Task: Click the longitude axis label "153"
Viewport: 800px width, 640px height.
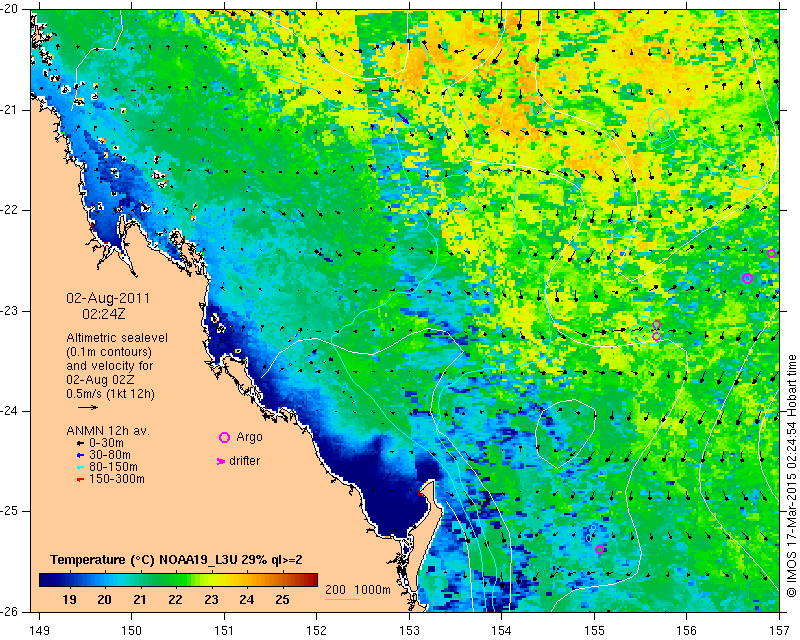Action: point(409,630)
